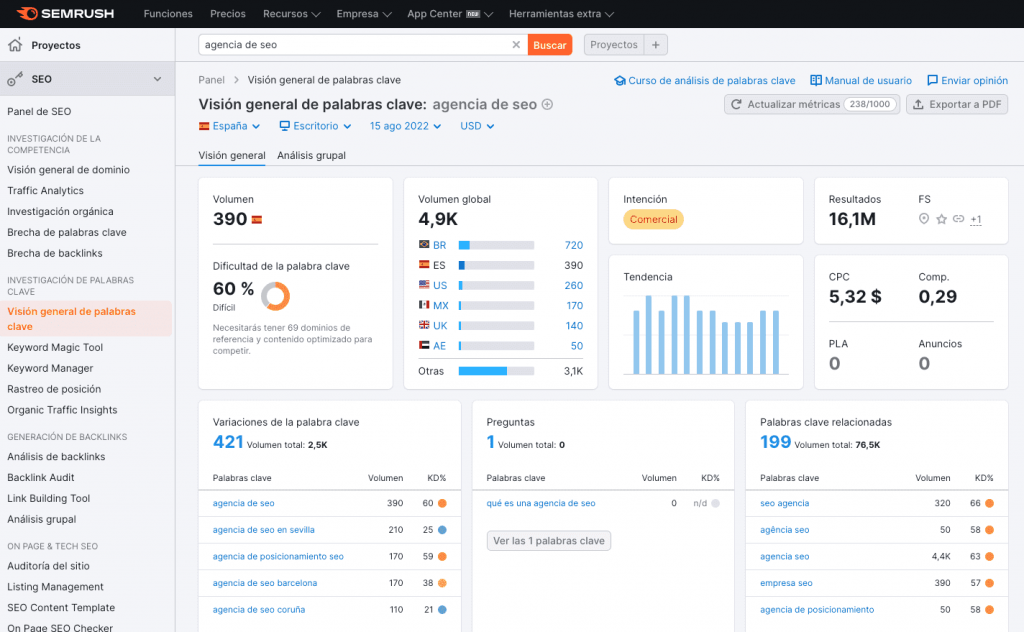Open the España database dropdown
The height and width of the screenshot is (632, 1024).
click(x=229, y=126)
